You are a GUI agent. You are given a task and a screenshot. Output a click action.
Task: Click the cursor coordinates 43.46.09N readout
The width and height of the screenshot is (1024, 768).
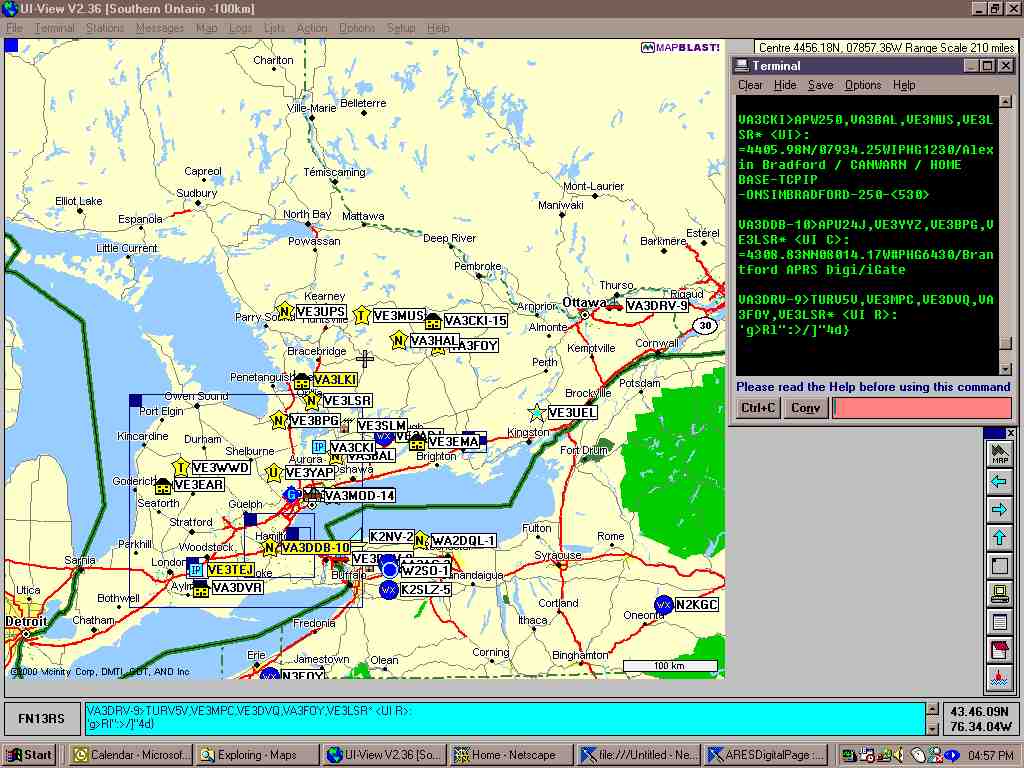(x=981, y=711)
